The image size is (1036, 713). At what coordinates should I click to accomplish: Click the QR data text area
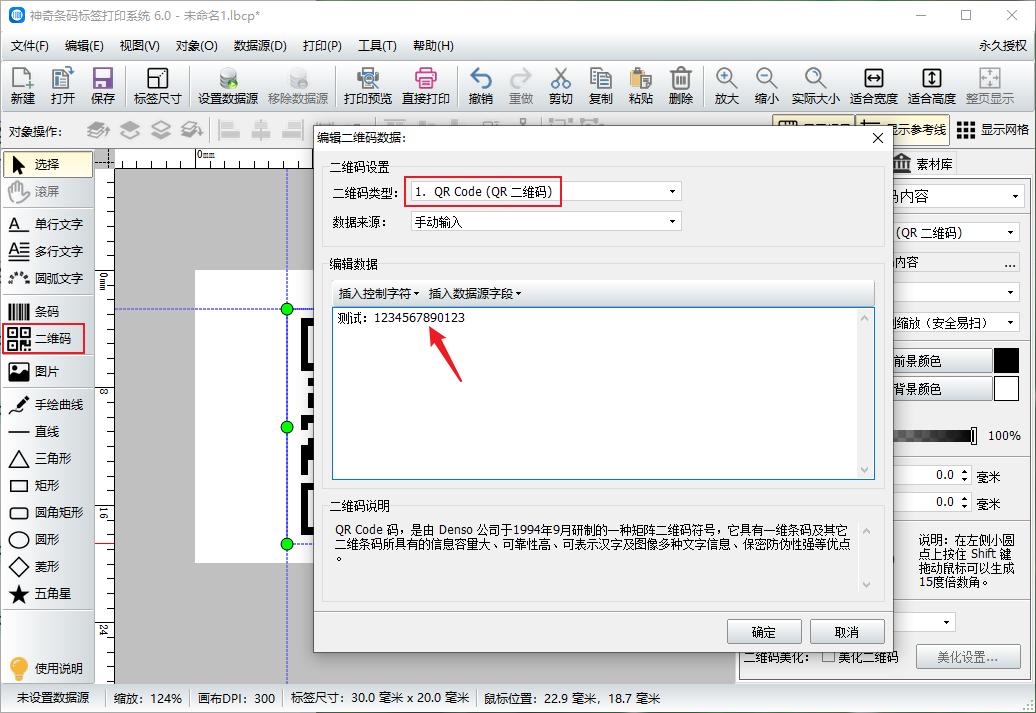click(x=603, y=393)
